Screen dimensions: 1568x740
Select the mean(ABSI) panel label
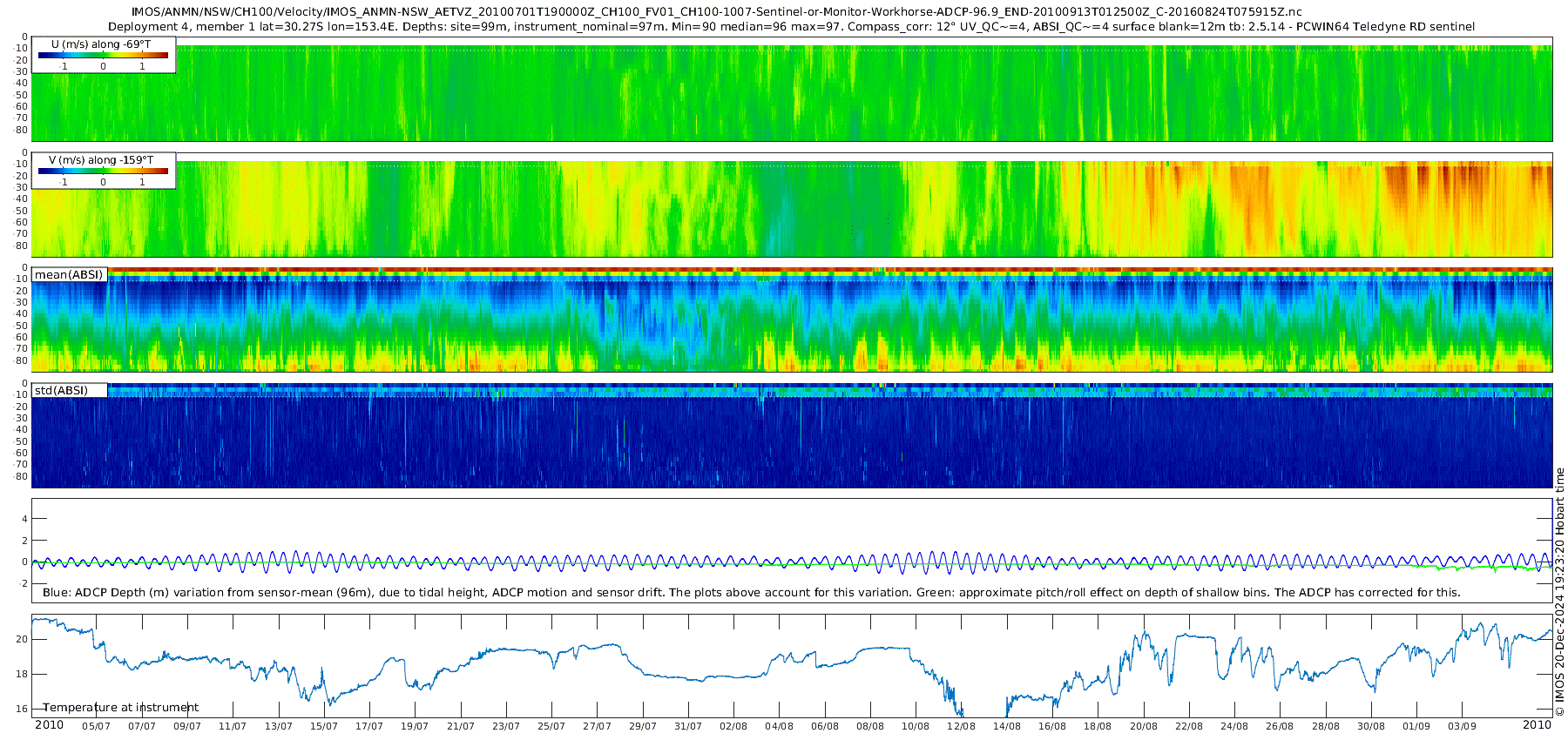[69, 275]
